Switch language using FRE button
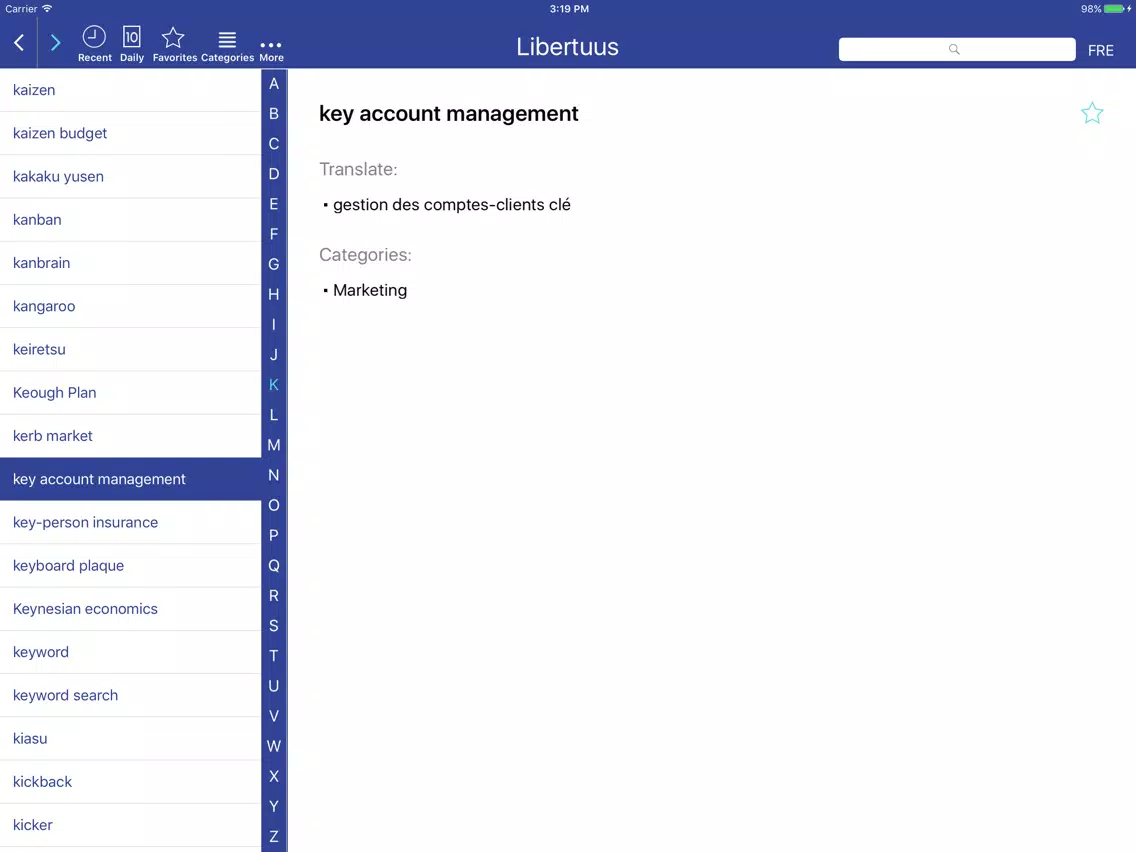This screenshot has height=852, width=1136. coord(1100,51)
